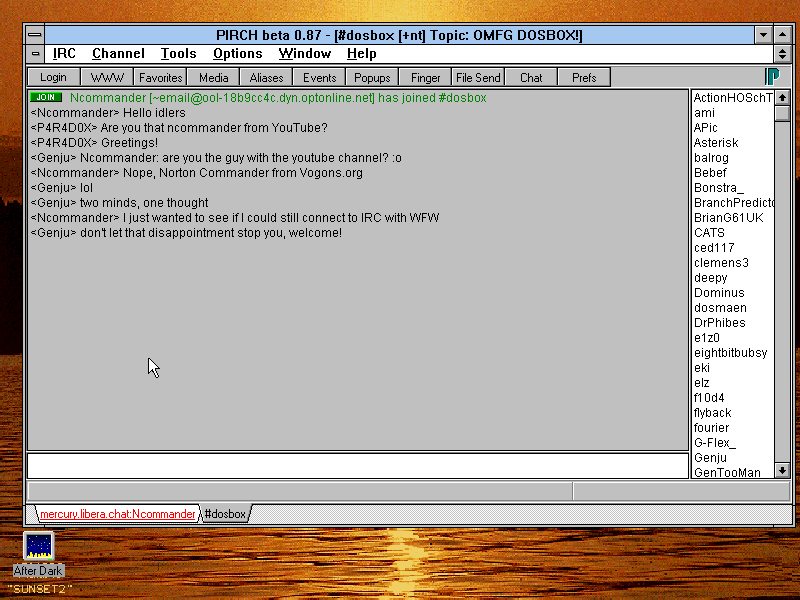The height and width of the screenshot is (600, 800).
Task: Select user DrPhibes in the nick list
Action: 733,322
